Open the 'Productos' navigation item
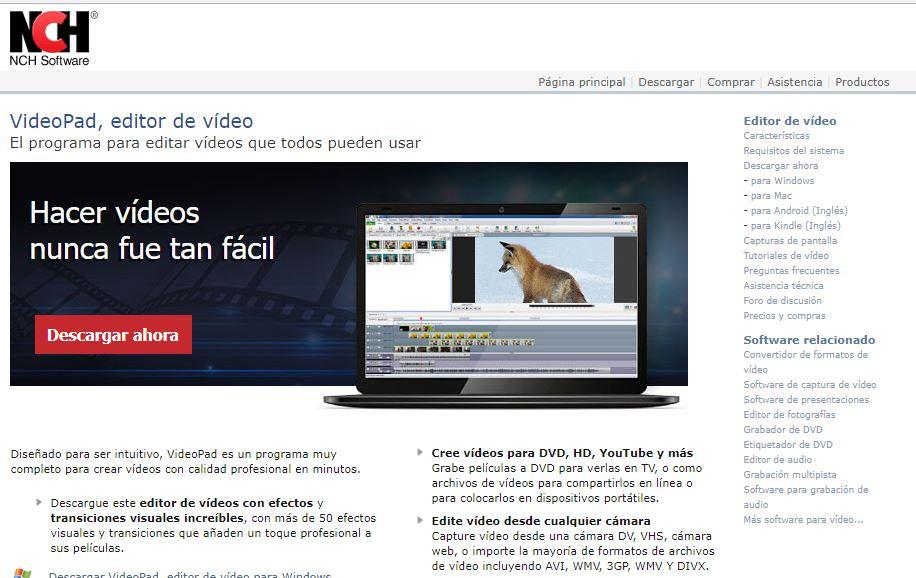 (862, 82)
